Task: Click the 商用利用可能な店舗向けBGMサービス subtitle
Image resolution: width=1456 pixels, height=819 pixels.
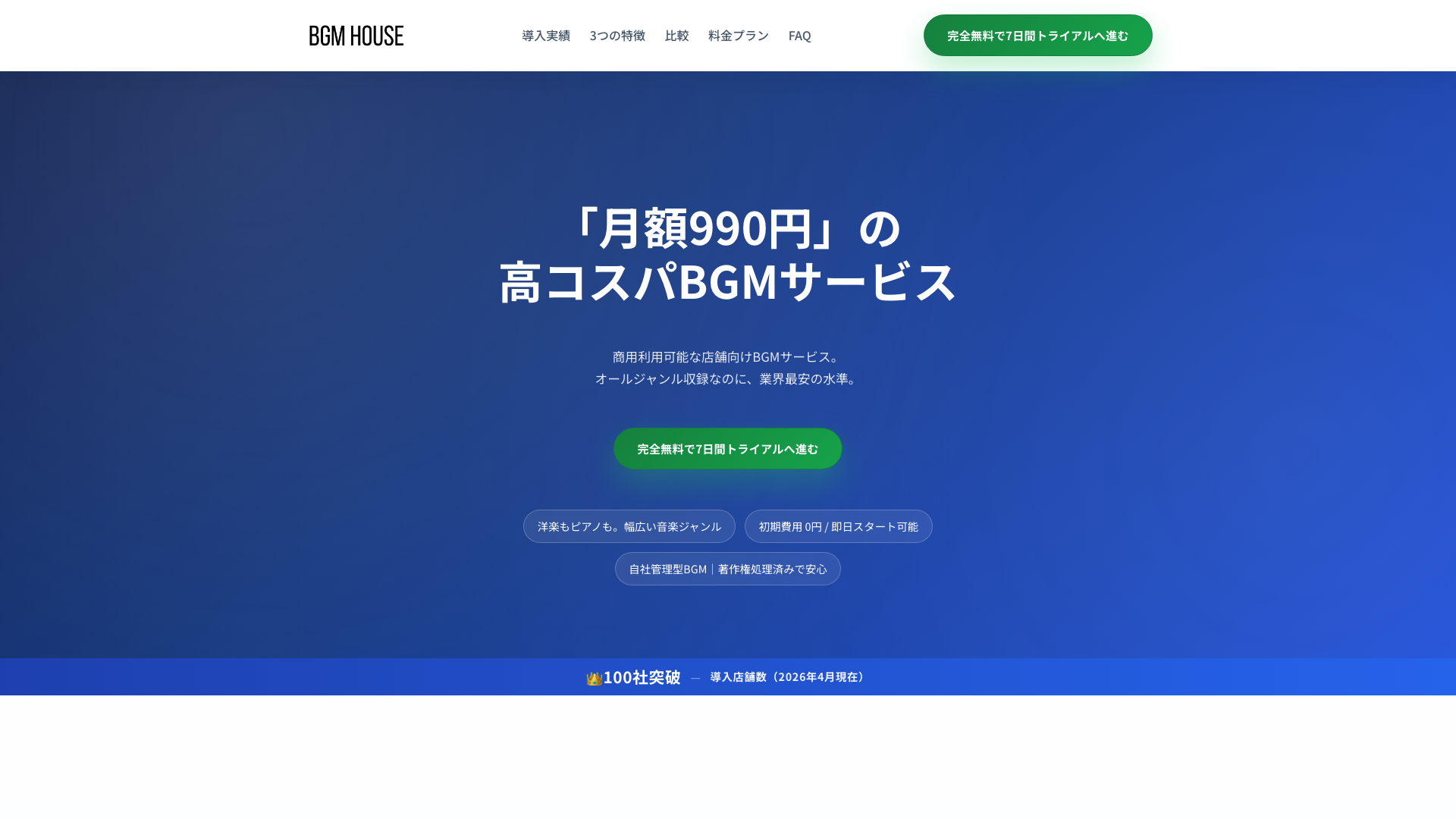Action: click(x=727, y=356)
